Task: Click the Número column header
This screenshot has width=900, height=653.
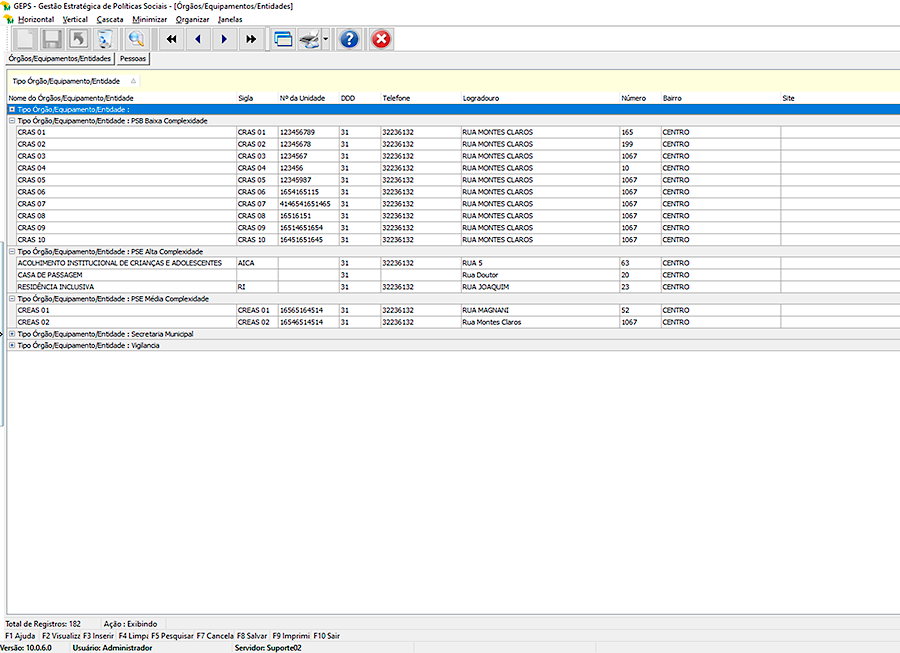Action: click(x=641, y=98)
